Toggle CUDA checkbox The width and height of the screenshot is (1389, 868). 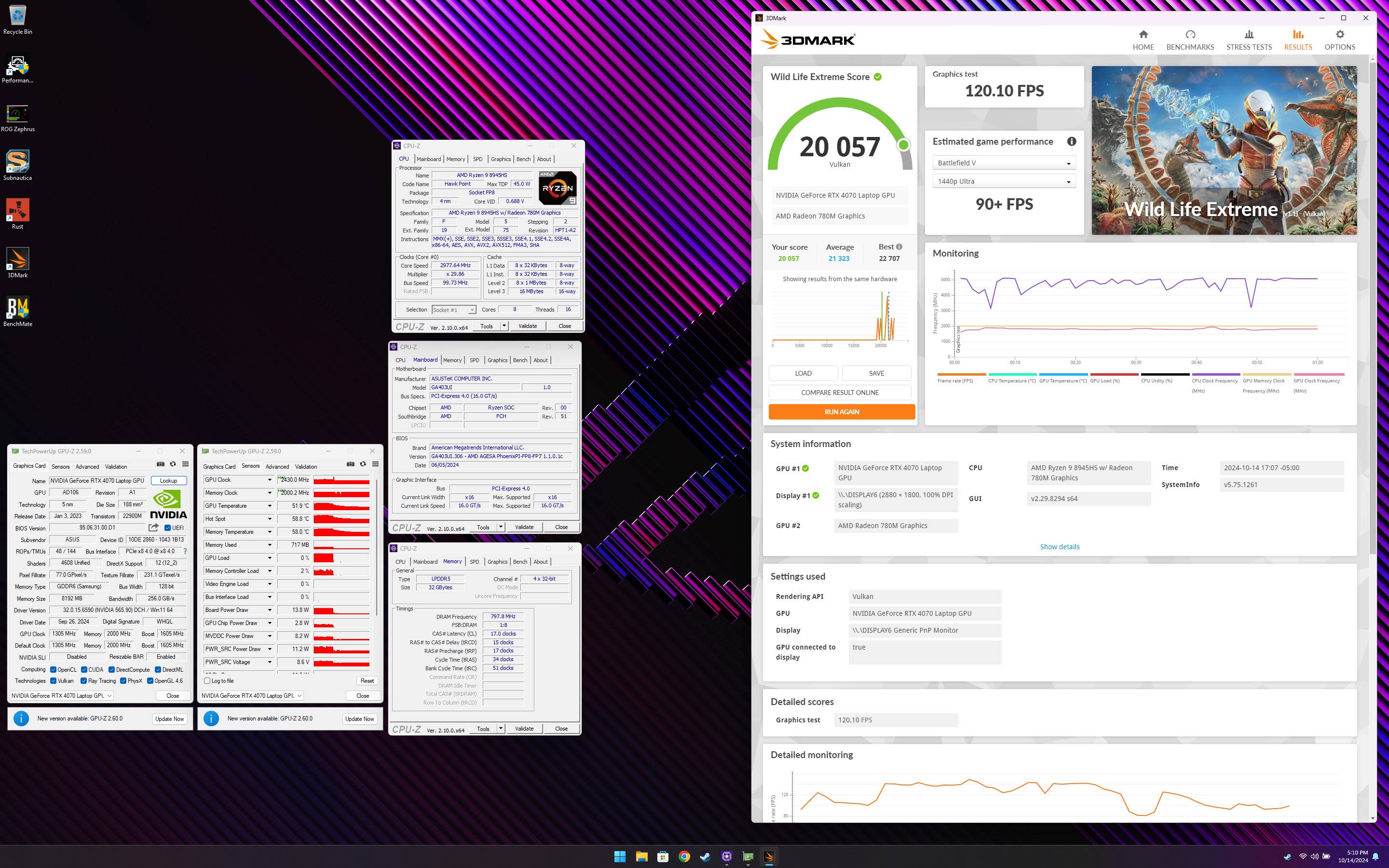coord(84,669)
